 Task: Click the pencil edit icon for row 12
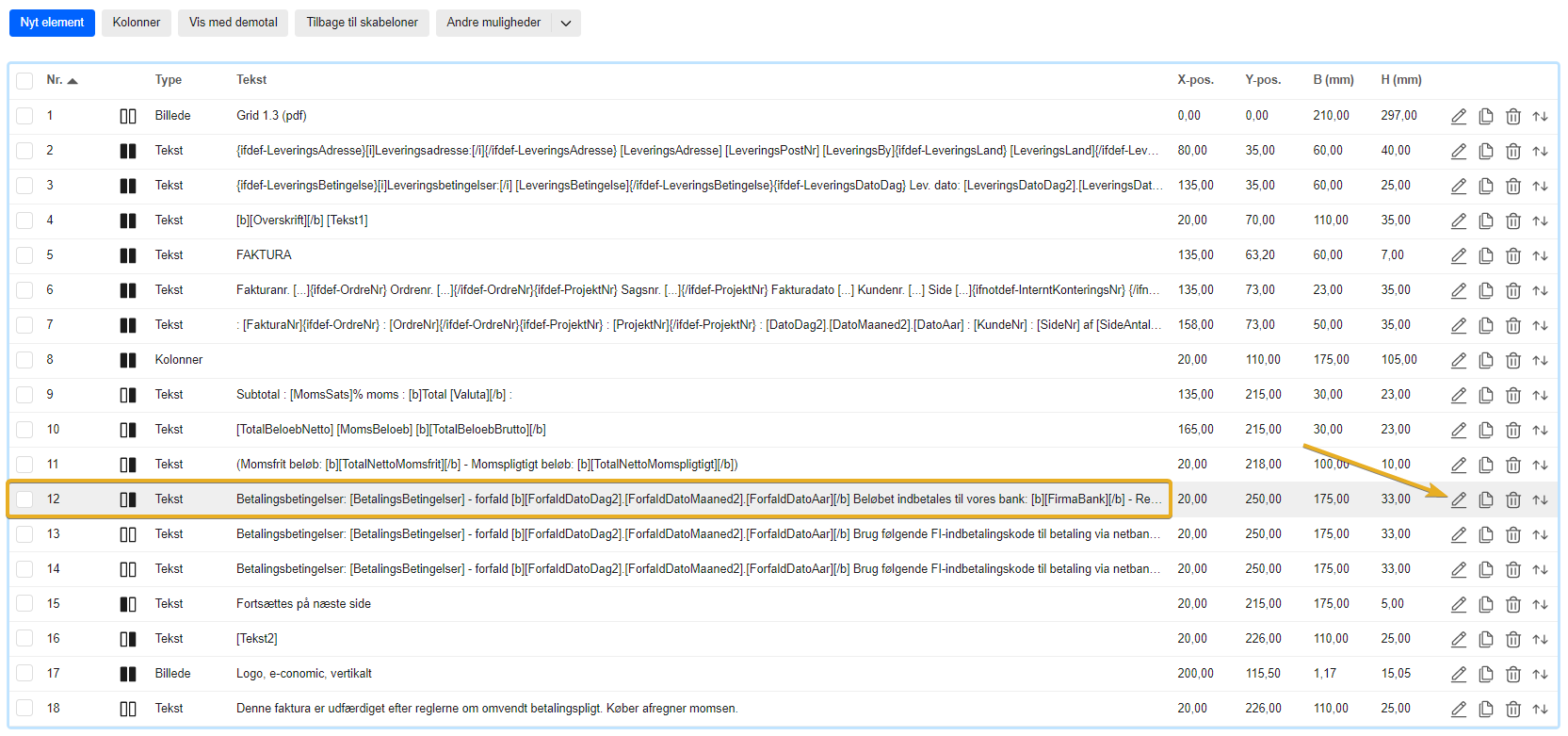tap(1458, 499)
